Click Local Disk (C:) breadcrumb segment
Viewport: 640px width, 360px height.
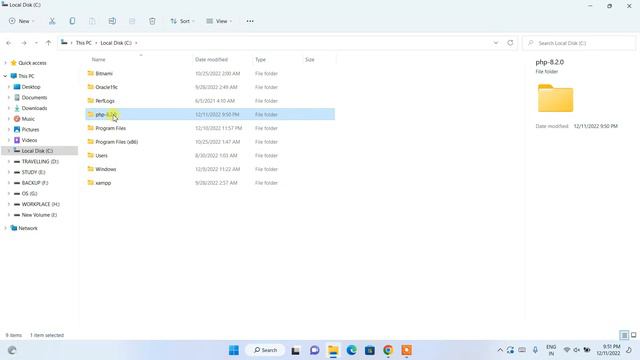point(116,43)
